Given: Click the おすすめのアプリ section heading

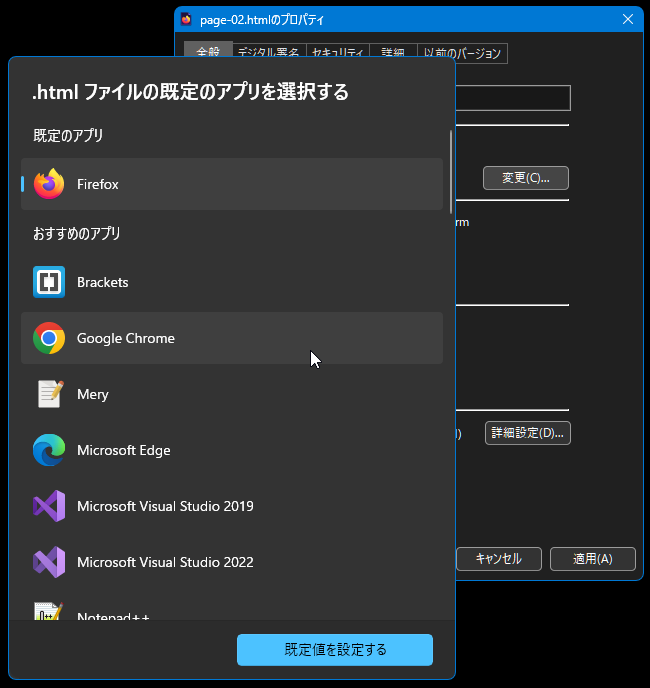Looking at the screenshot, I should click(x=77, y=233).
